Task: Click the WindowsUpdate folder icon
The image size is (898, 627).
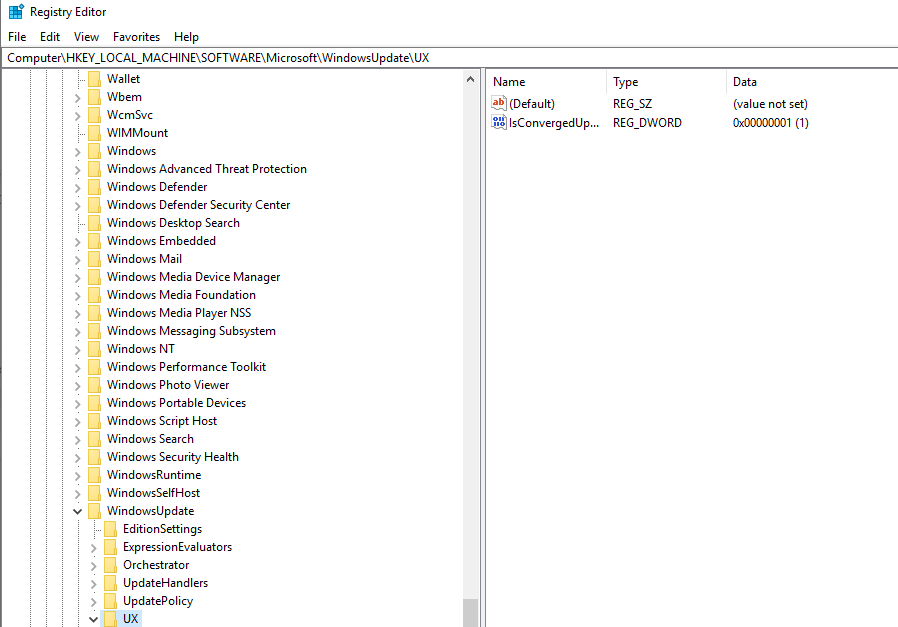Action: tap(94, 511)
